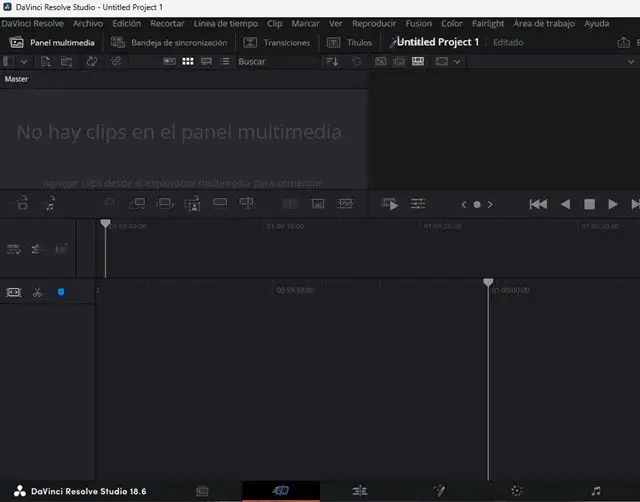The image size is (640, 502).
Task: Open the Ayuda menu
Action: click(596, 24)
